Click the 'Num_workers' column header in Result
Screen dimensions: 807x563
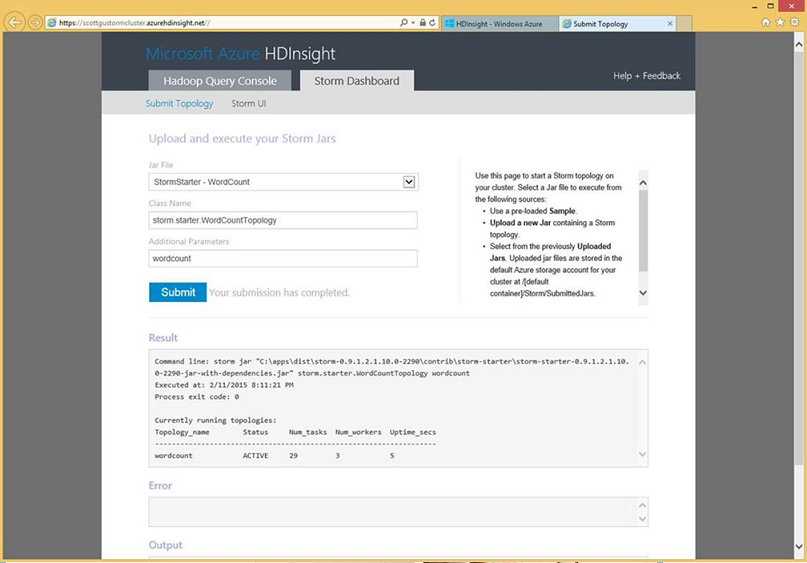(x=358, y=432)
